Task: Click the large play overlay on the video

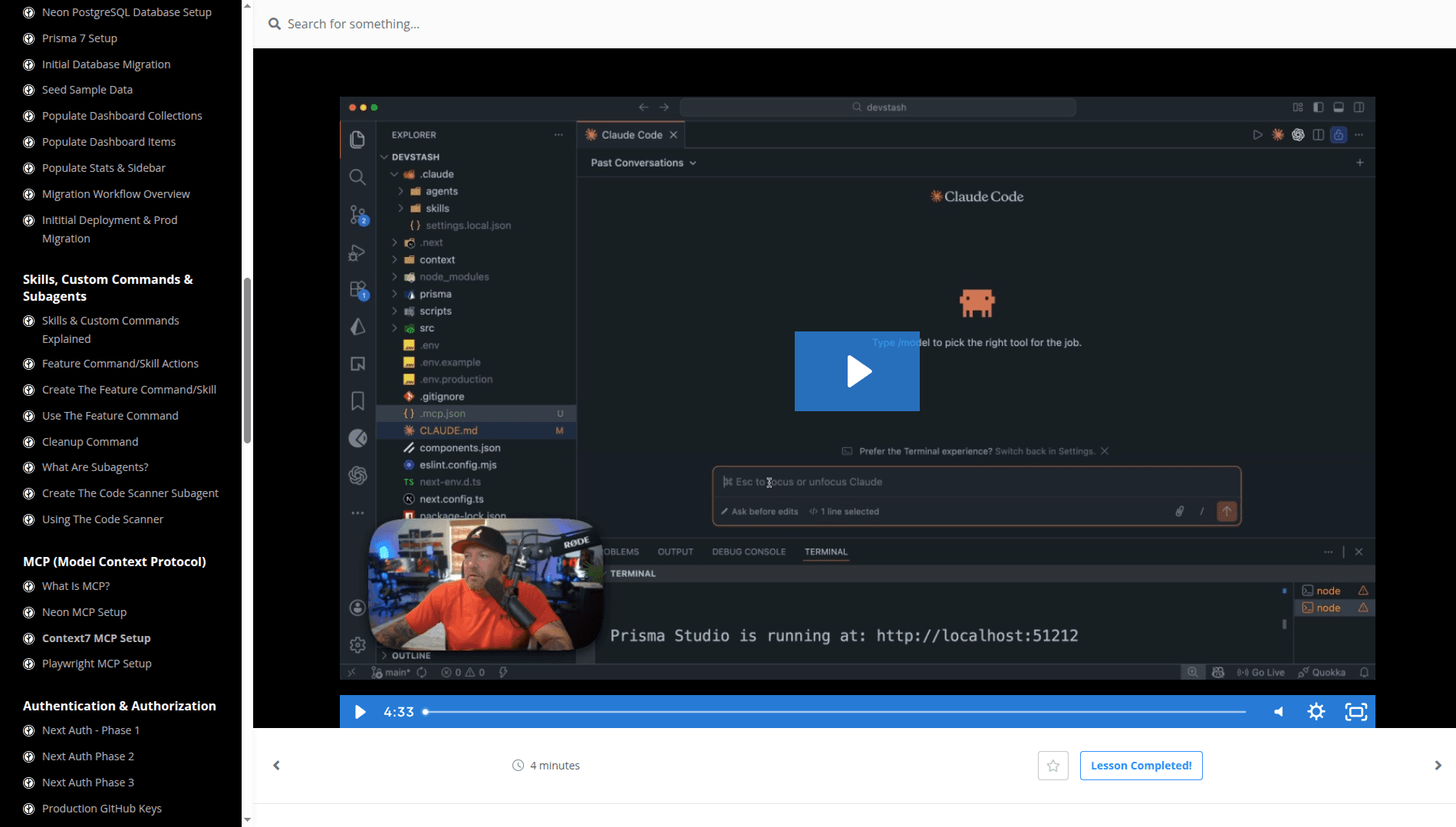Action: (857, 371)
